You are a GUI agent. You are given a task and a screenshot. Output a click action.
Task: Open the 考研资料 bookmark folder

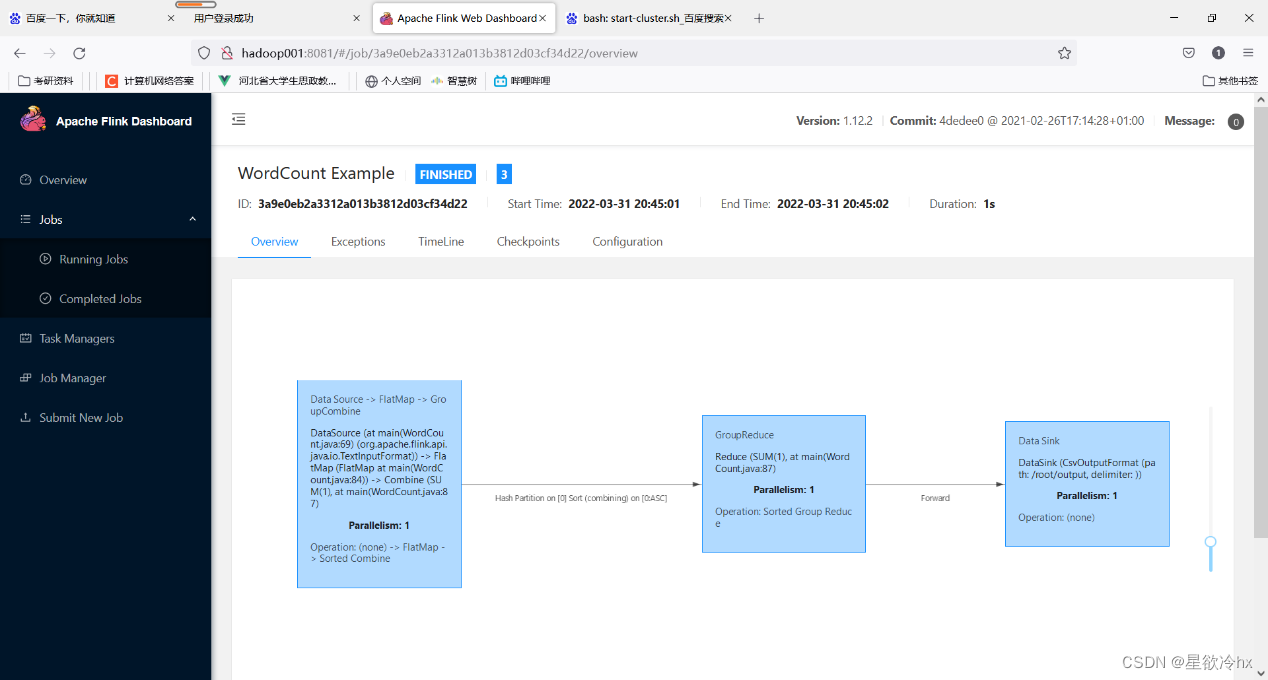46,81
